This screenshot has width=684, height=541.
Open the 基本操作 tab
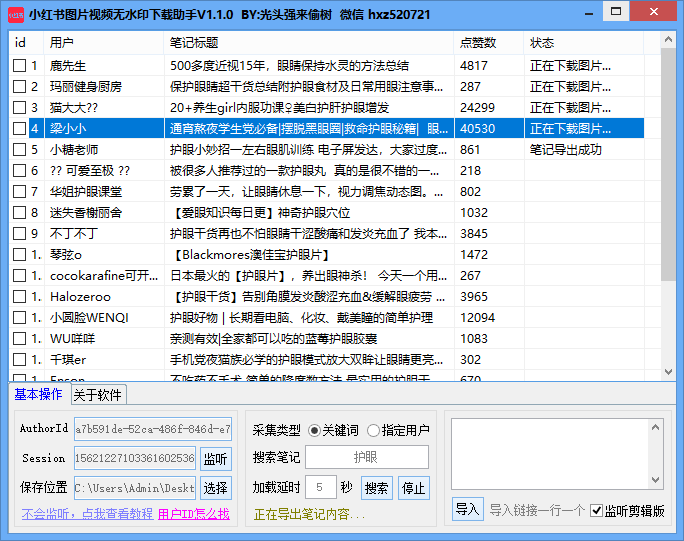click(x=38, y=394)
